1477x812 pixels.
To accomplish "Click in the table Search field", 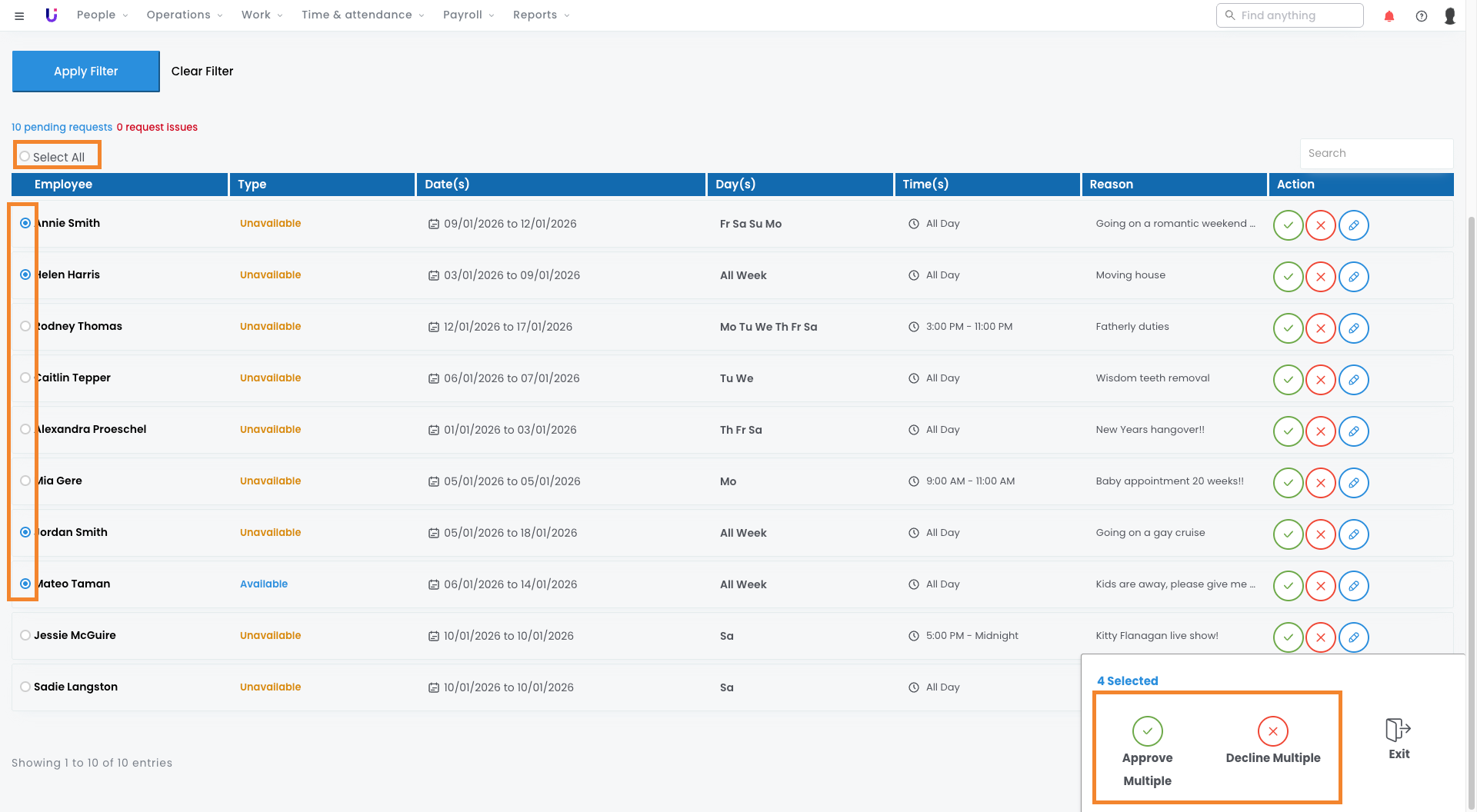I will 1375,153.
